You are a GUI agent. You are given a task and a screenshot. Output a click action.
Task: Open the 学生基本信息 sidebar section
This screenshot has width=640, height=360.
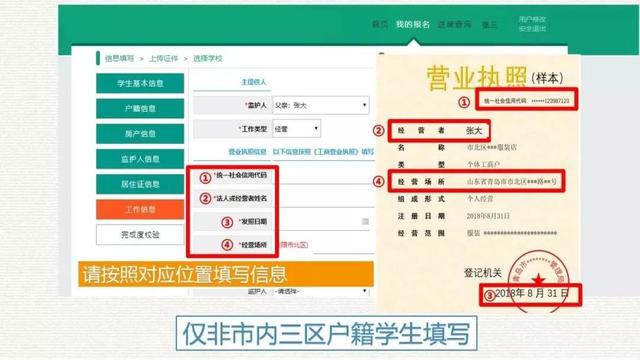[140, 83]
